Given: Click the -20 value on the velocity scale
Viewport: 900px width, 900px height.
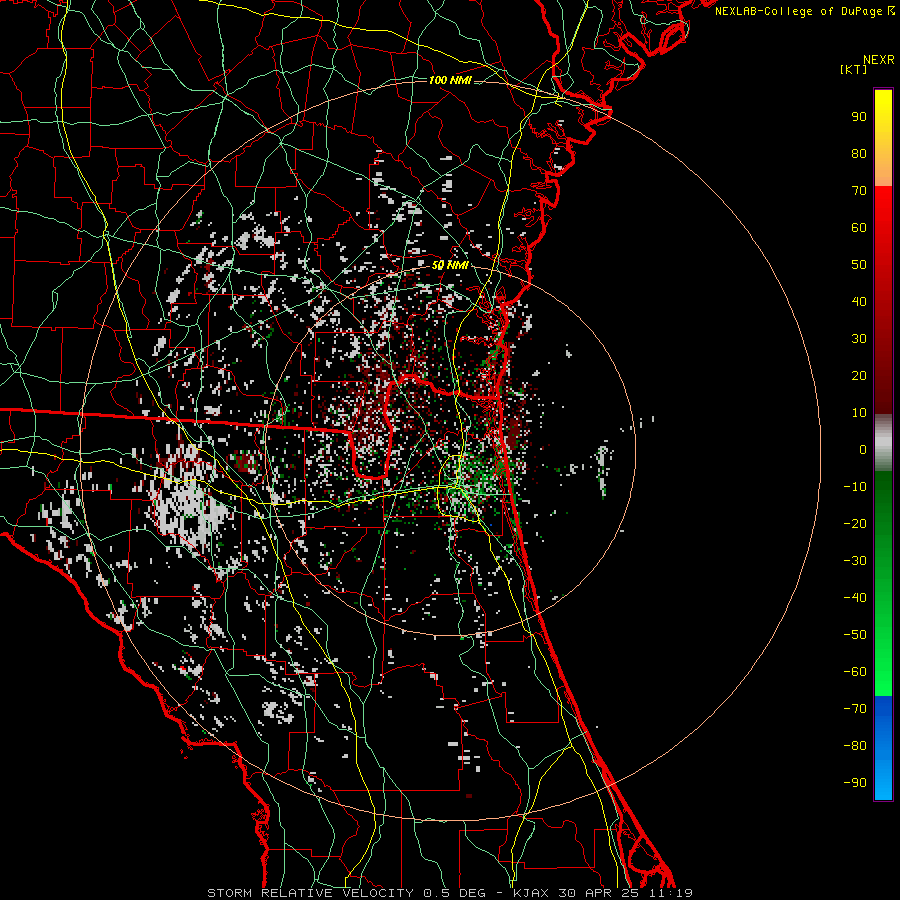Looking at the screenshot, I should pyautogui.click(x=855, y=524).
